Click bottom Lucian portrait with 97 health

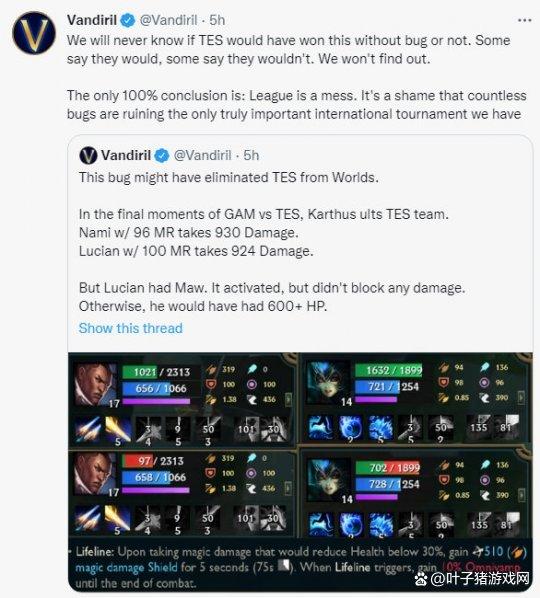(x=95, y=474)
